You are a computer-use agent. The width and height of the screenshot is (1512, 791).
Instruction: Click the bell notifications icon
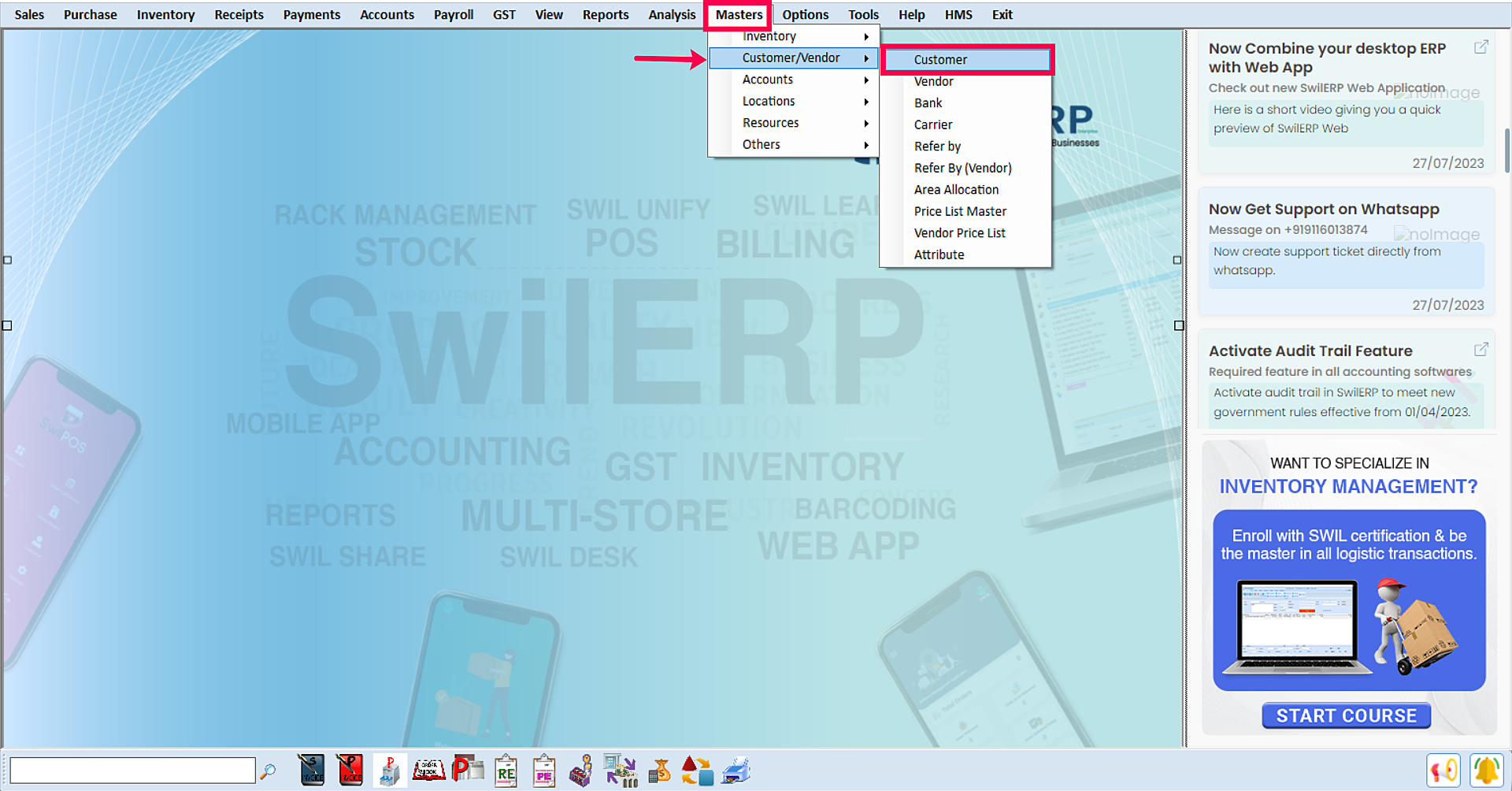1487,770
